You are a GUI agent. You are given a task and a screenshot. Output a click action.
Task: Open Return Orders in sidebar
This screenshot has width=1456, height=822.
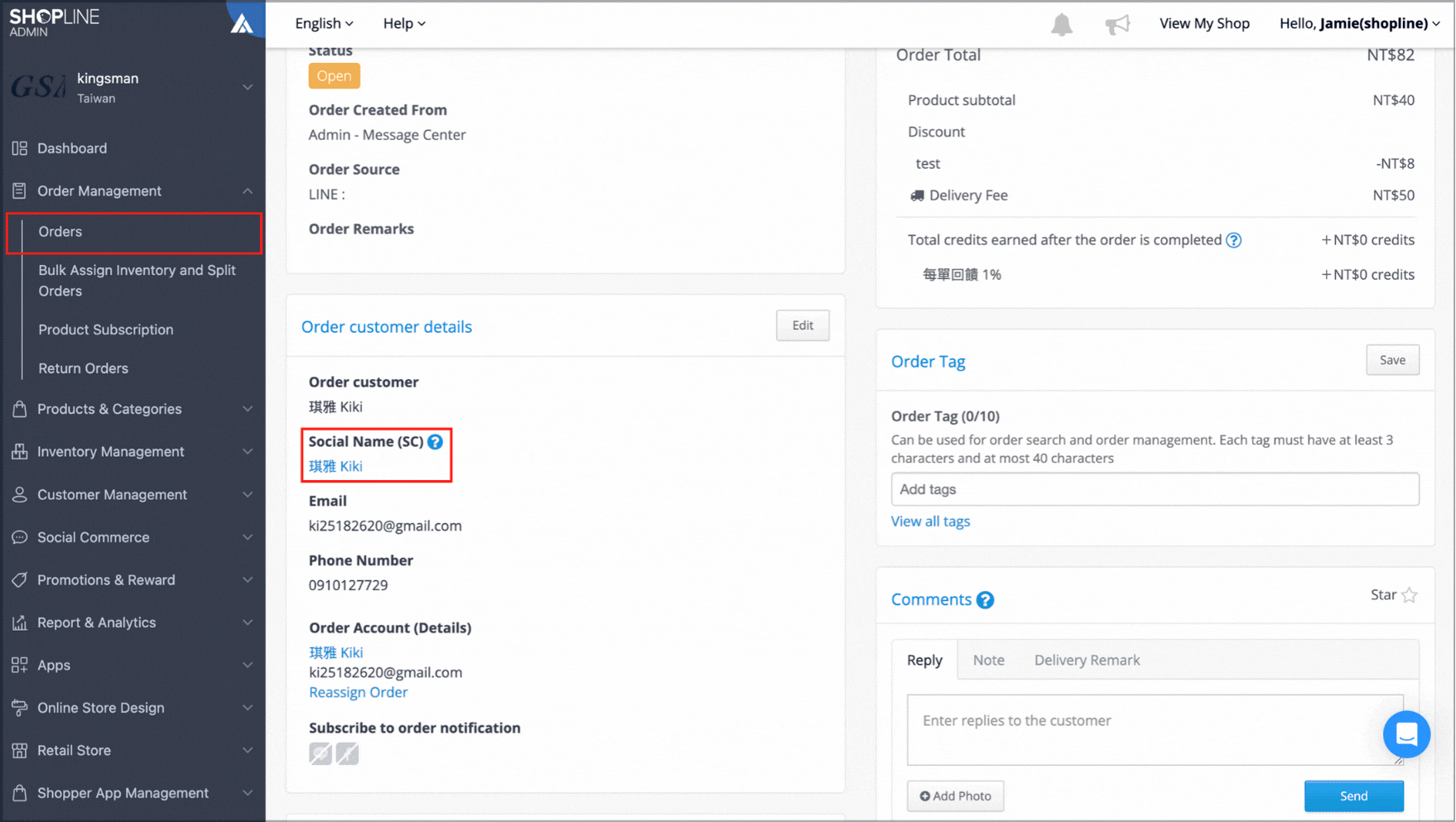pyautogui.click(x=83, y=368)
